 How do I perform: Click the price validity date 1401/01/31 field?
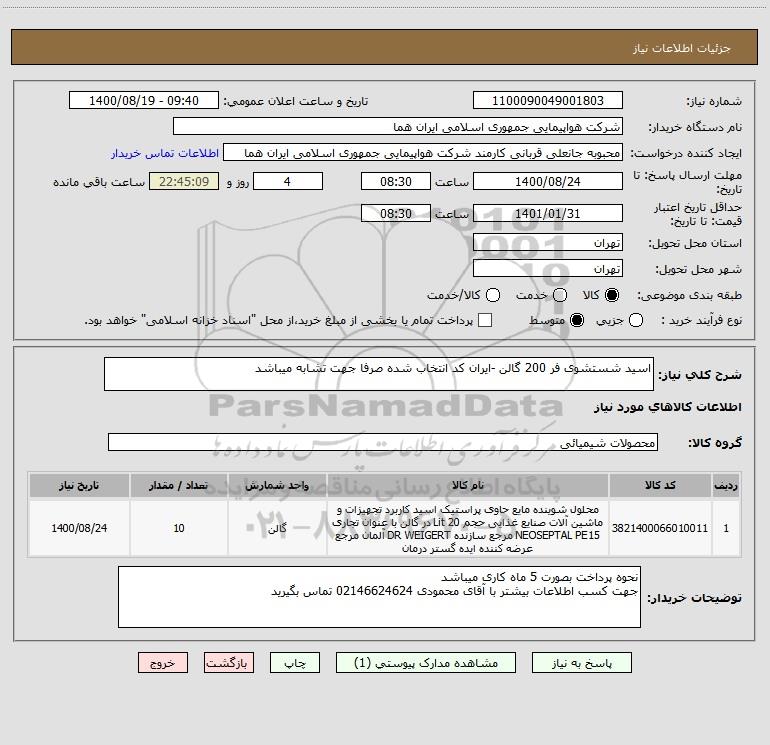click(548, 213)
